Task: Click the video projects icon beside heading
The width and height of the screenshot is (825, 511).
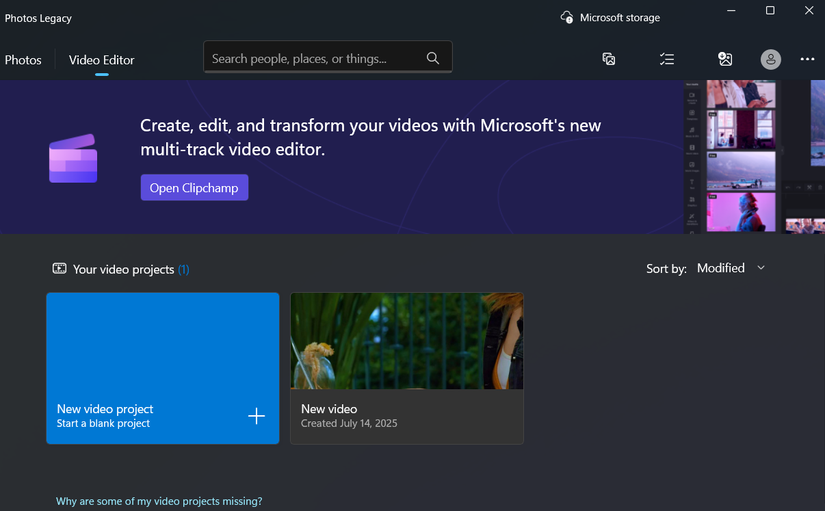Action: click(x=59, y=269)
